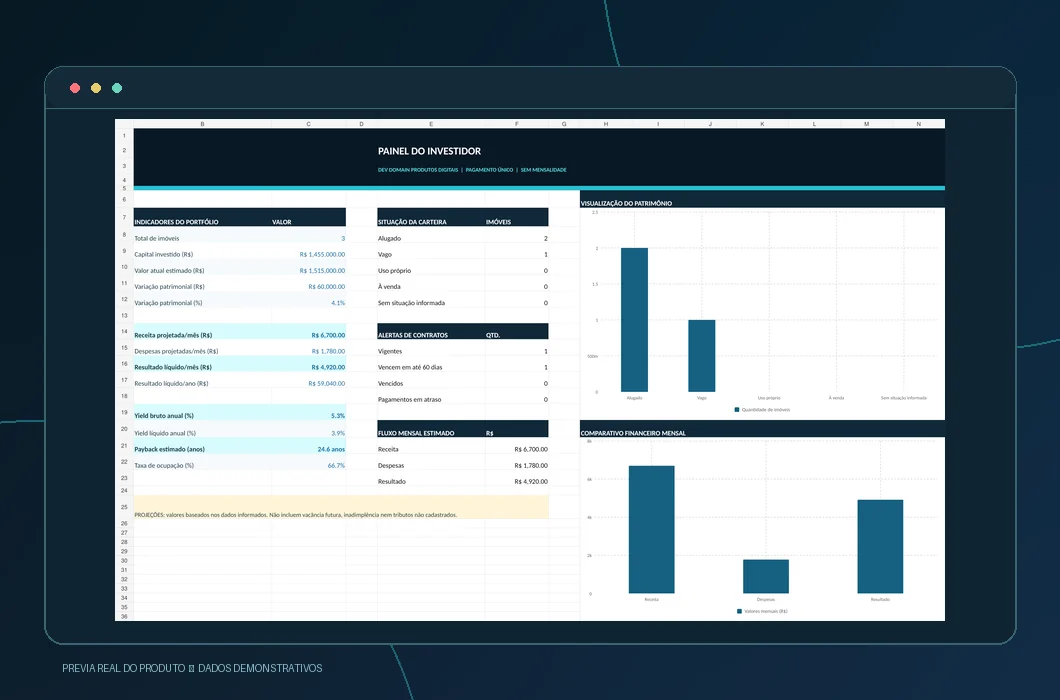The height and width of the screenshot is (700, 1060).
Task: Select Yield bruto anual value 5.3%
Action: (338, 416)
